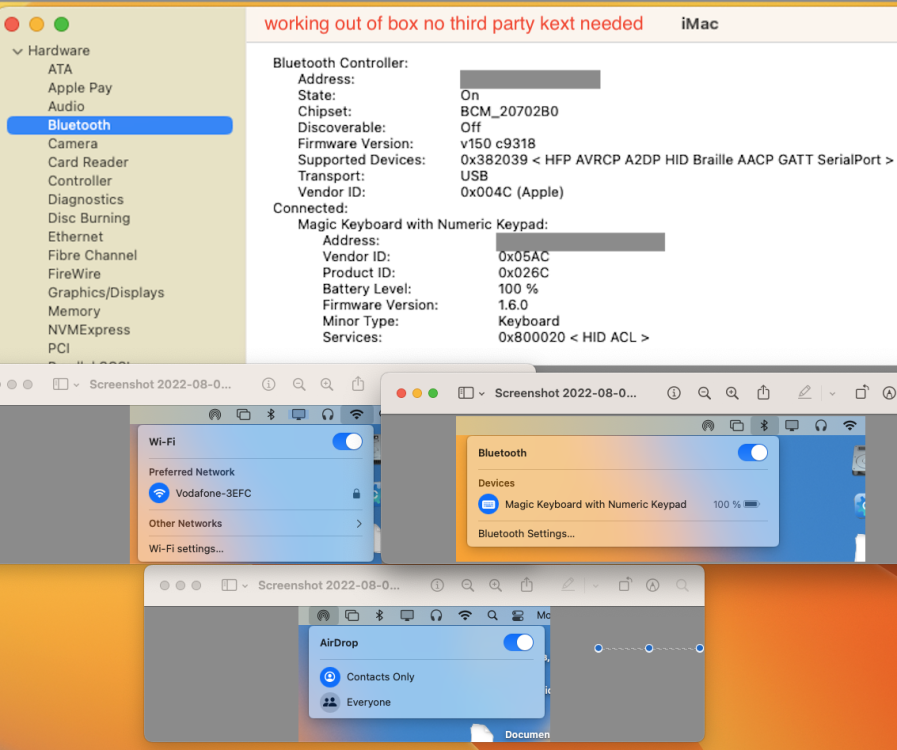Select Memory in the hardware list
Screen dimensions: 897x750
click(x=74, y=311)
